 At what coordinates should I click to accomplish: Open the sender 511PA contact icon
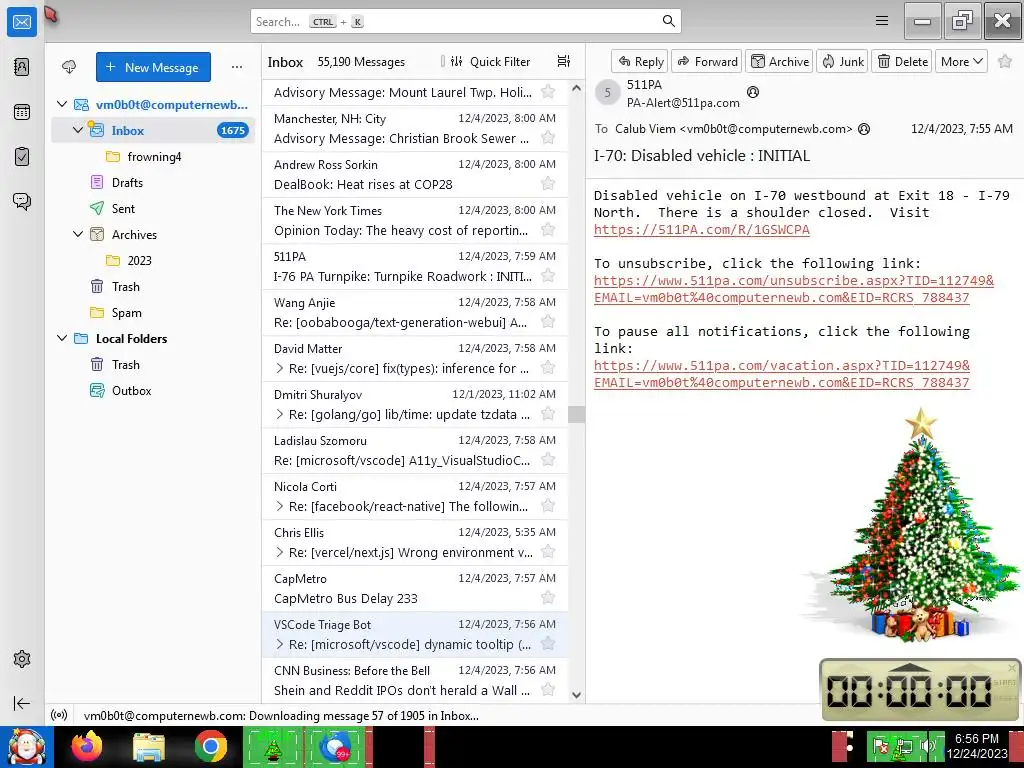753,92
